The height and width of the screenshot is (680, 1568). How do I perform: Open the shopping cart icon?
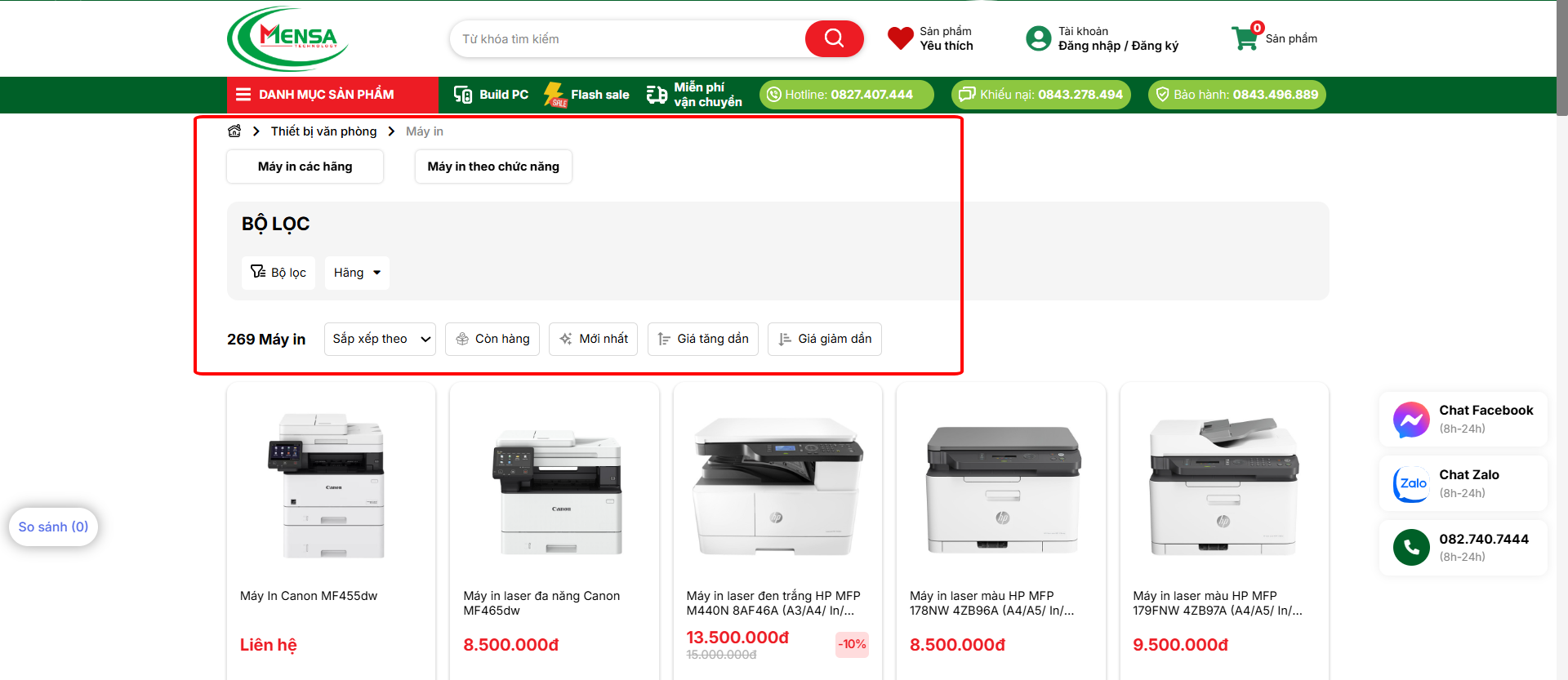pos(1245,38)
